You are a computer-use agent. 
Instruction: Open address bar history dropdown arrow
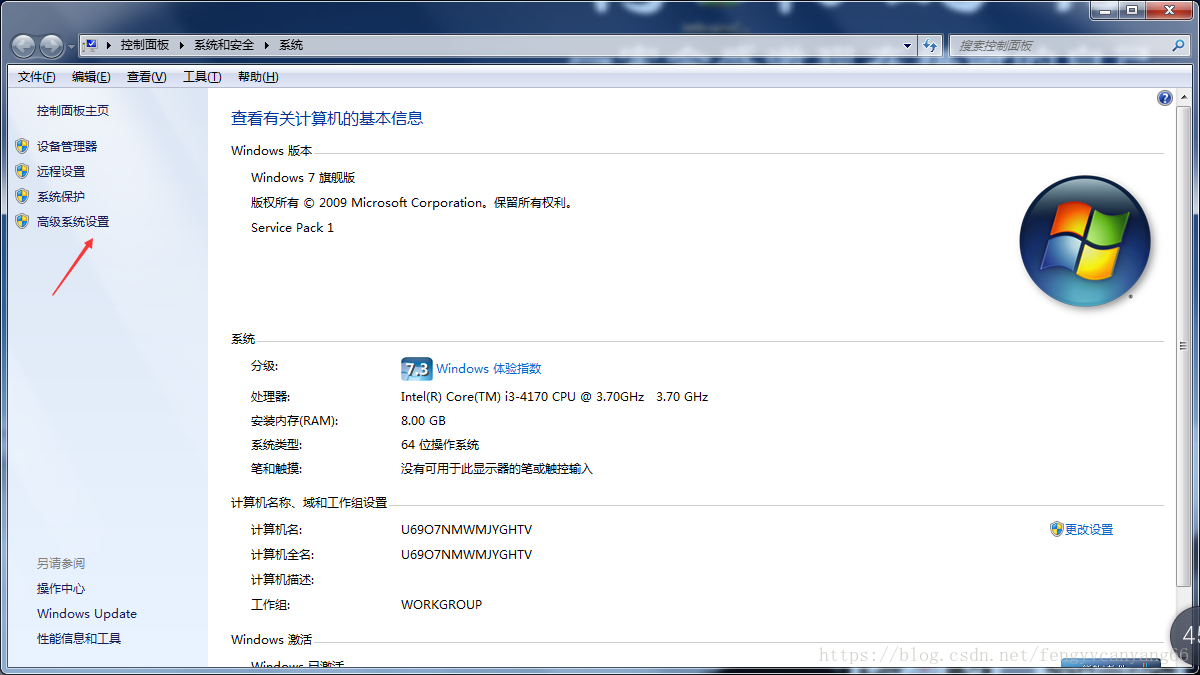click(x=908, y=45)
